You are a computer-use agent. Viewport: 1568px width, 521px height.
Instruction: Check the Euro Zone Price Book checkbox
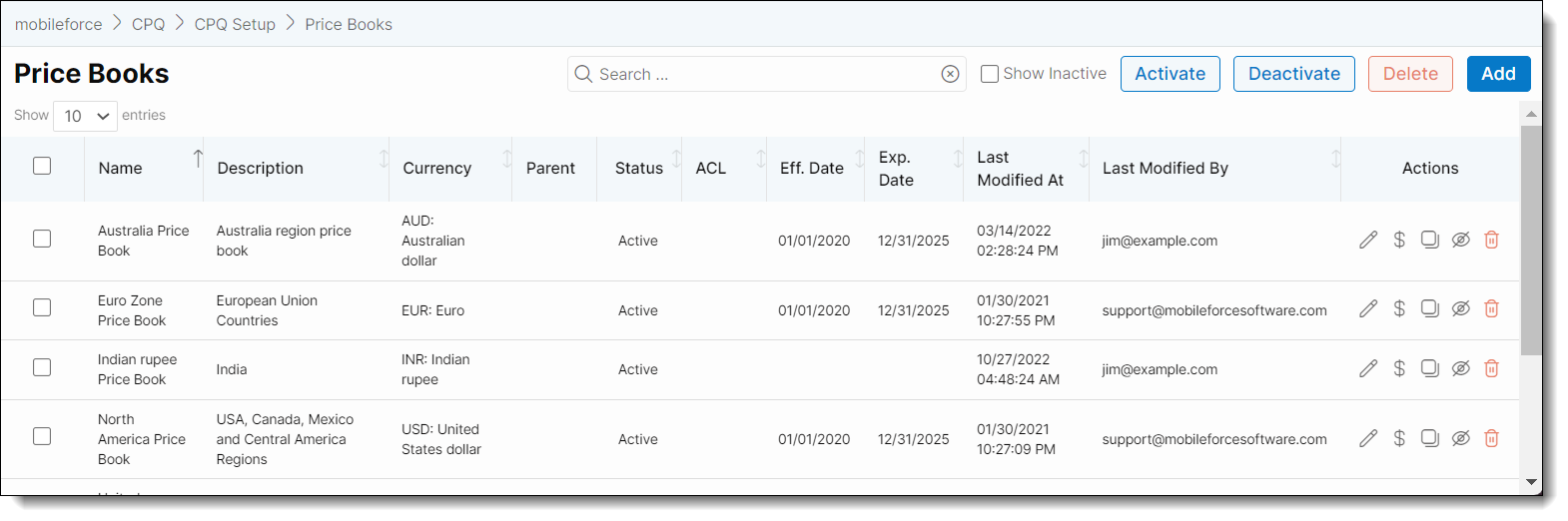coord(42,307)
